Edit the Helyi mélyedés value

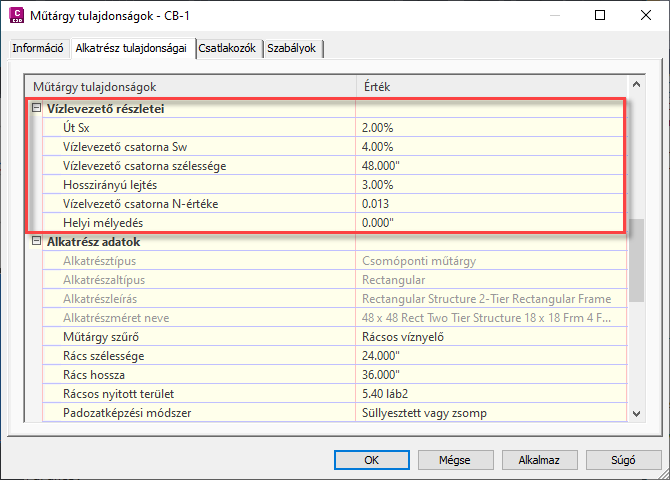click(x=490, y=222)
